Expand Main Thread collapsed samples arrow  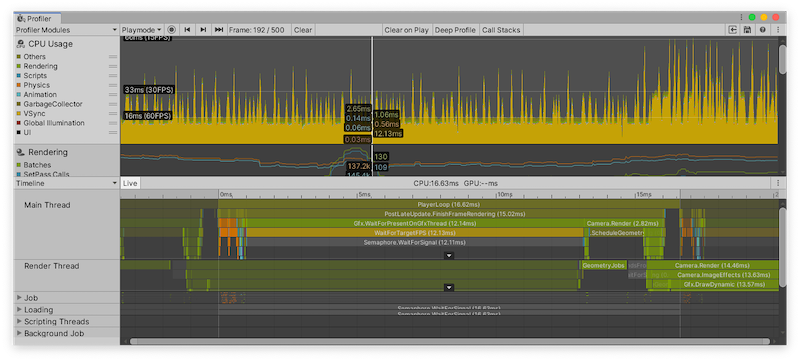tap(448, 255)
